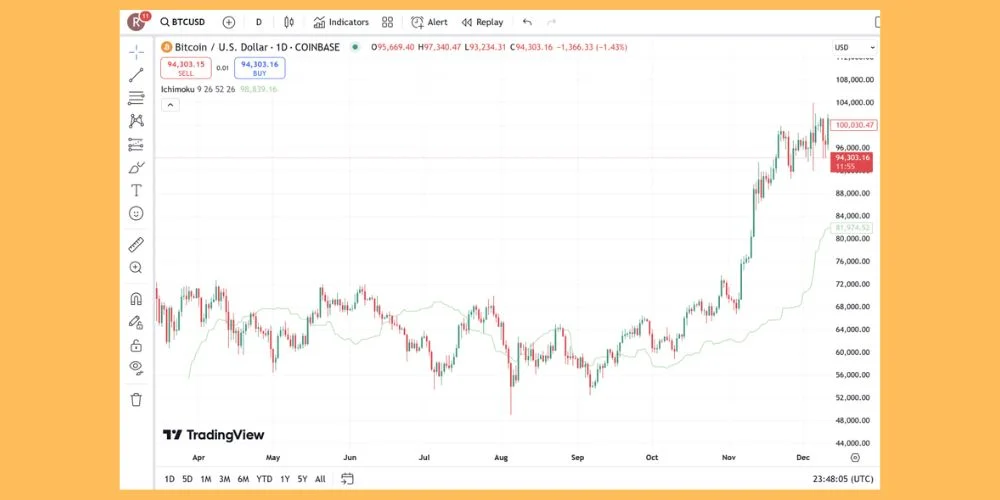The width and height of the screenshot is (1000, 500).
Task: Open the Indicators menu
Action: (341, 22)
